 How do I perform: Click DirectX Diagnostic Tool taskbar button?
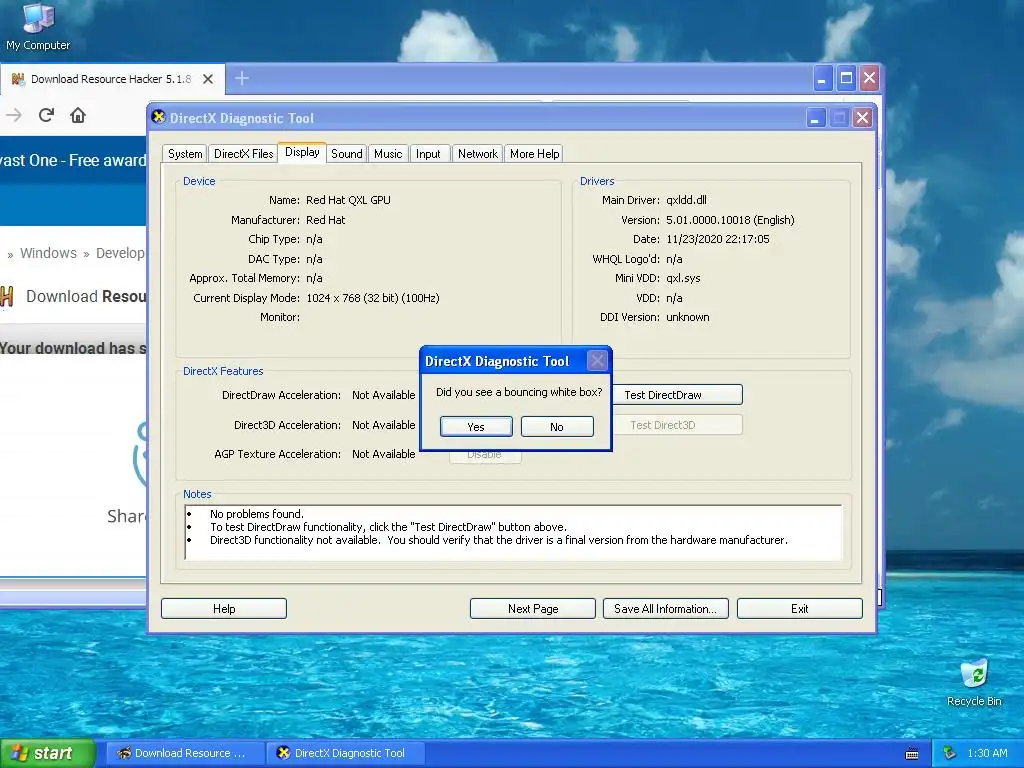point(346,753)
